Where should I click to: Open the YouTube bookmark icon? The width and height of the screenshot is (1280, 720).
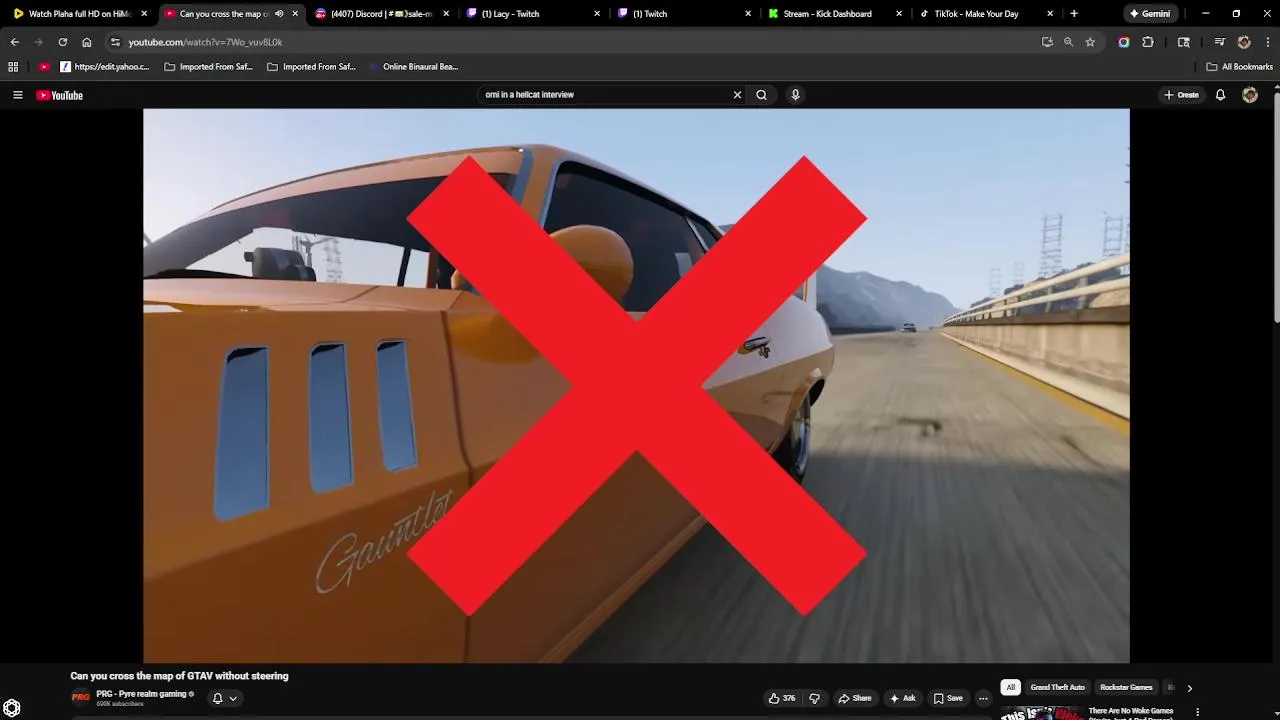coord(44,67)
